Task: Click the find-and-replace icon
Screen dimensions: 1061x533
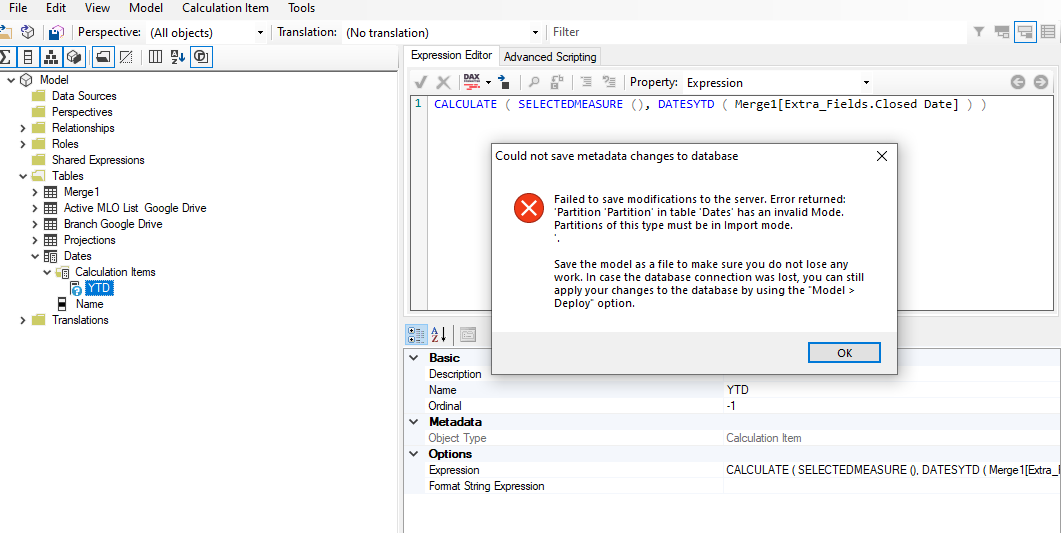Action: pyautogui.click(x=557, y=83)
